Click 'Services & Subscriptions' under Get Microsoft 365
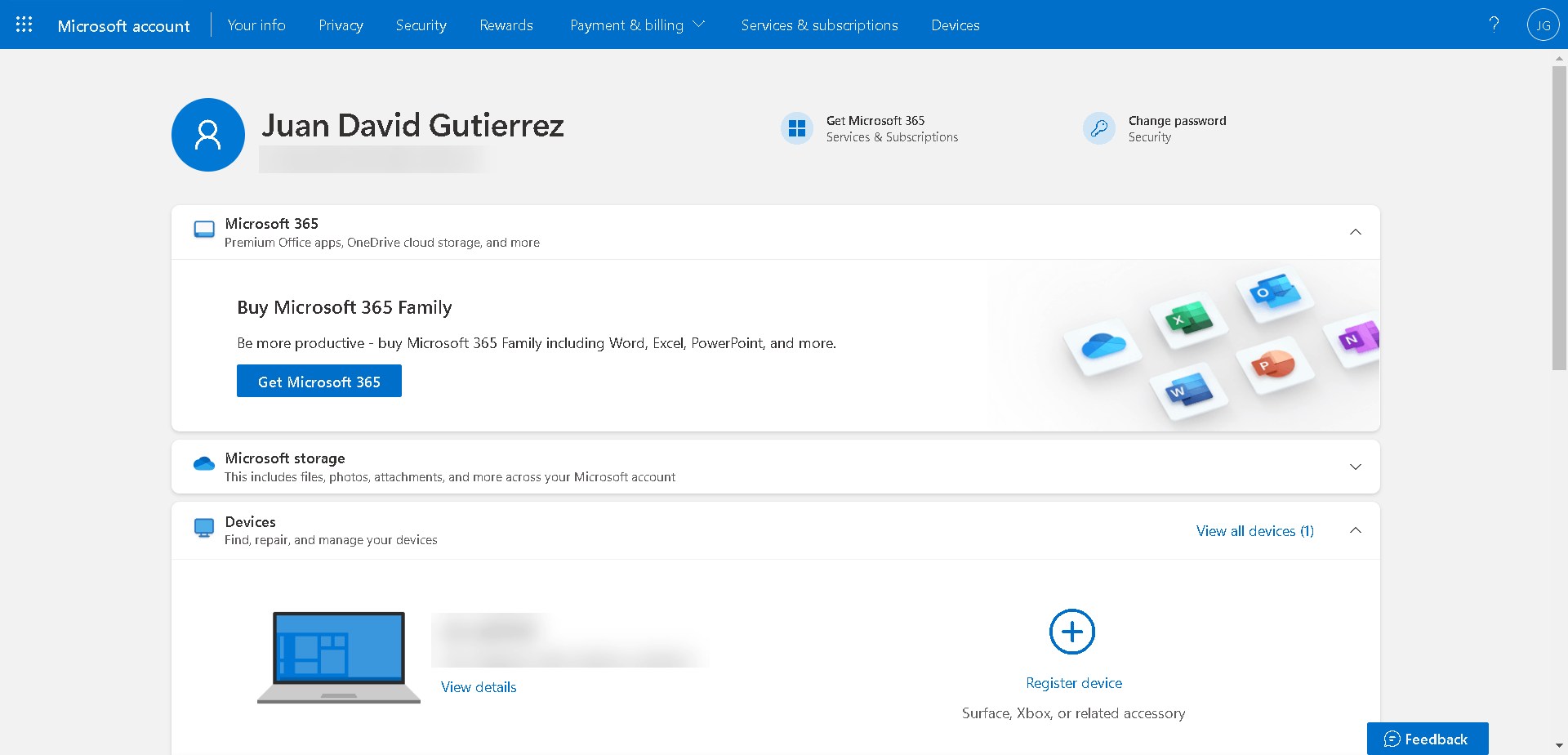The height and width of the screenshot is (755, 1568). click(x=893, y=137)
